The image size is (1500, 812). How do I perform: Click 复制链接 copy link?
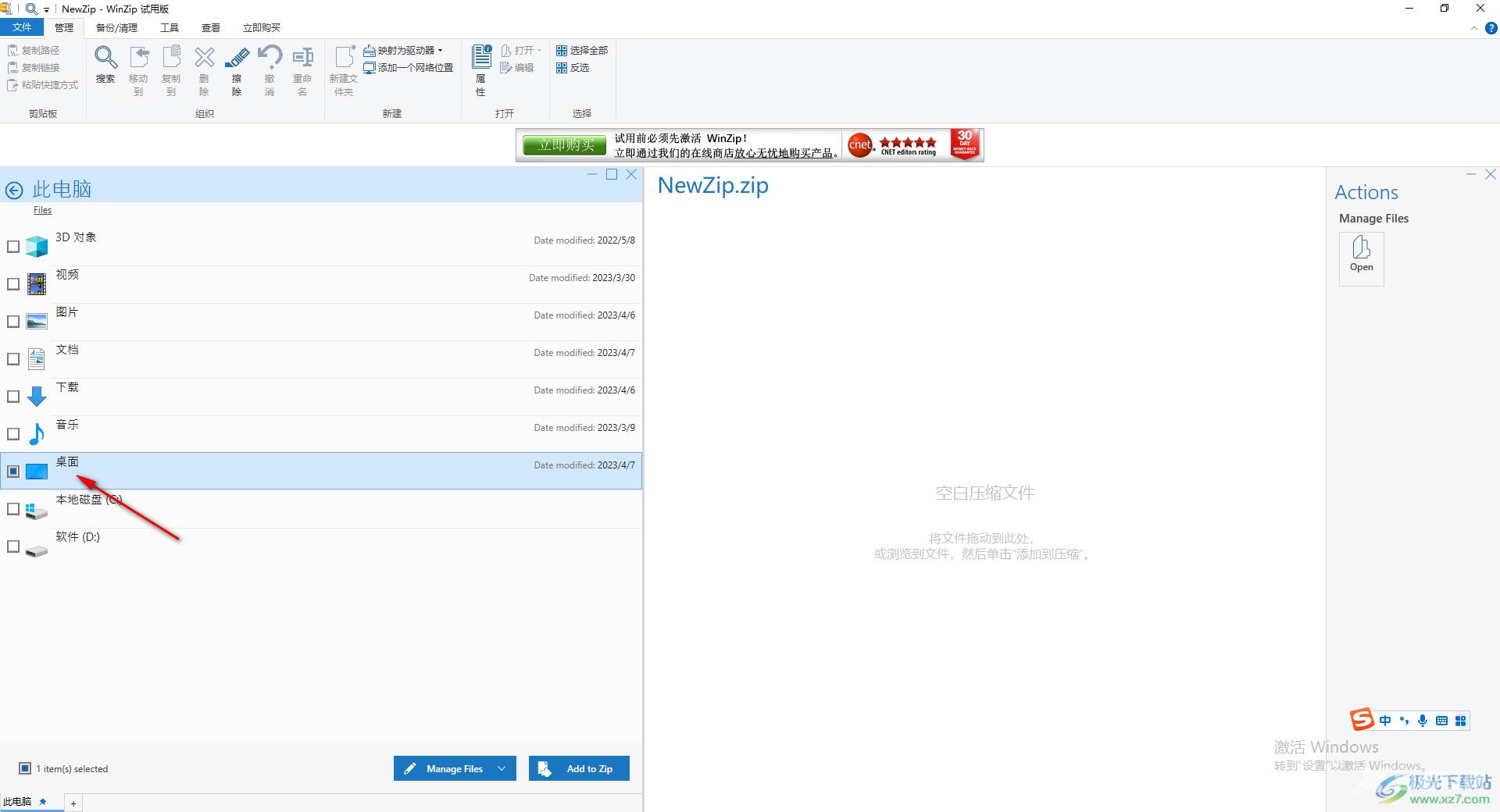34,68
